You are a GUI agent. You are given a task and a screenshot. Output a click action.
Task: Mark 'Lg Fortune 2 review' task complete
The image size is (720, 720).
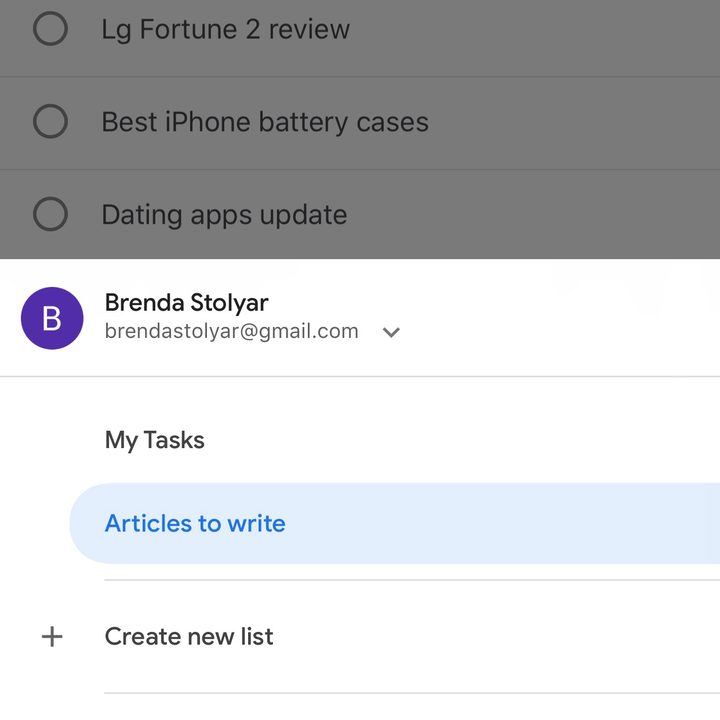click(x=51, y=28)
